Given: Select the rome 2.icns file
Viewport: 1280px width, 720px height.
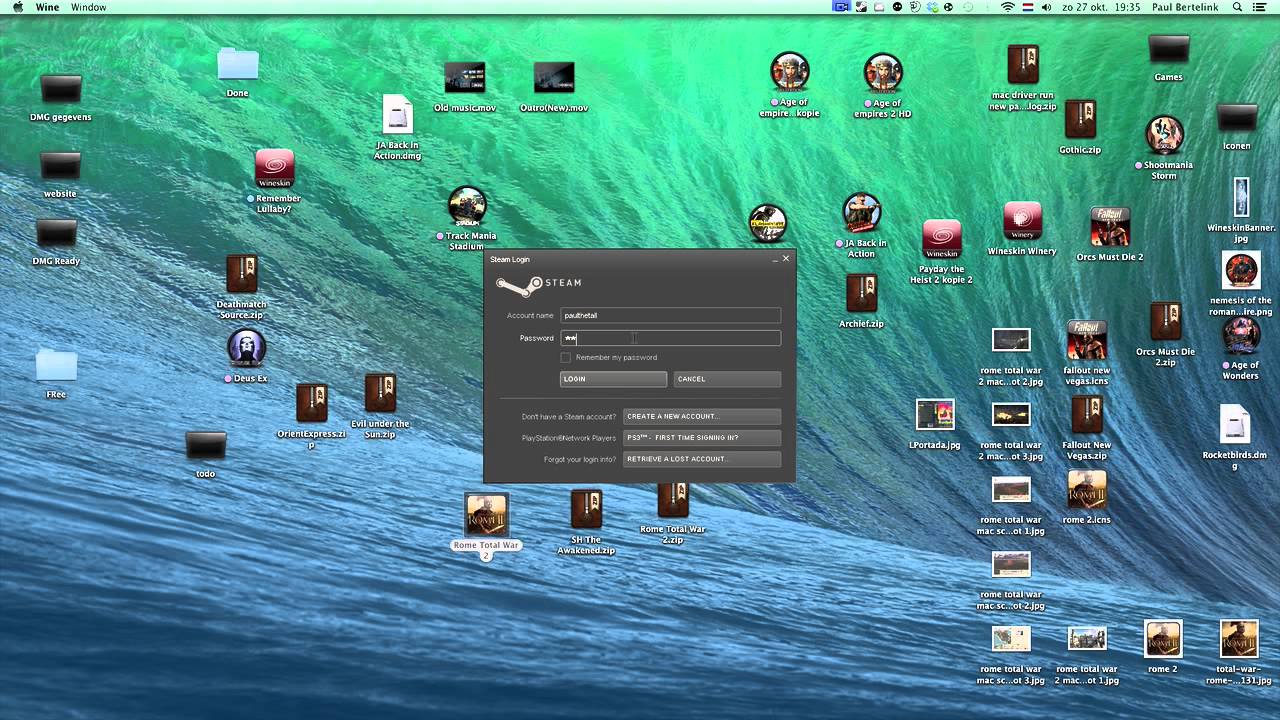Looking at the screenshot, I should pyautogui.click(x=1087, y=490).
